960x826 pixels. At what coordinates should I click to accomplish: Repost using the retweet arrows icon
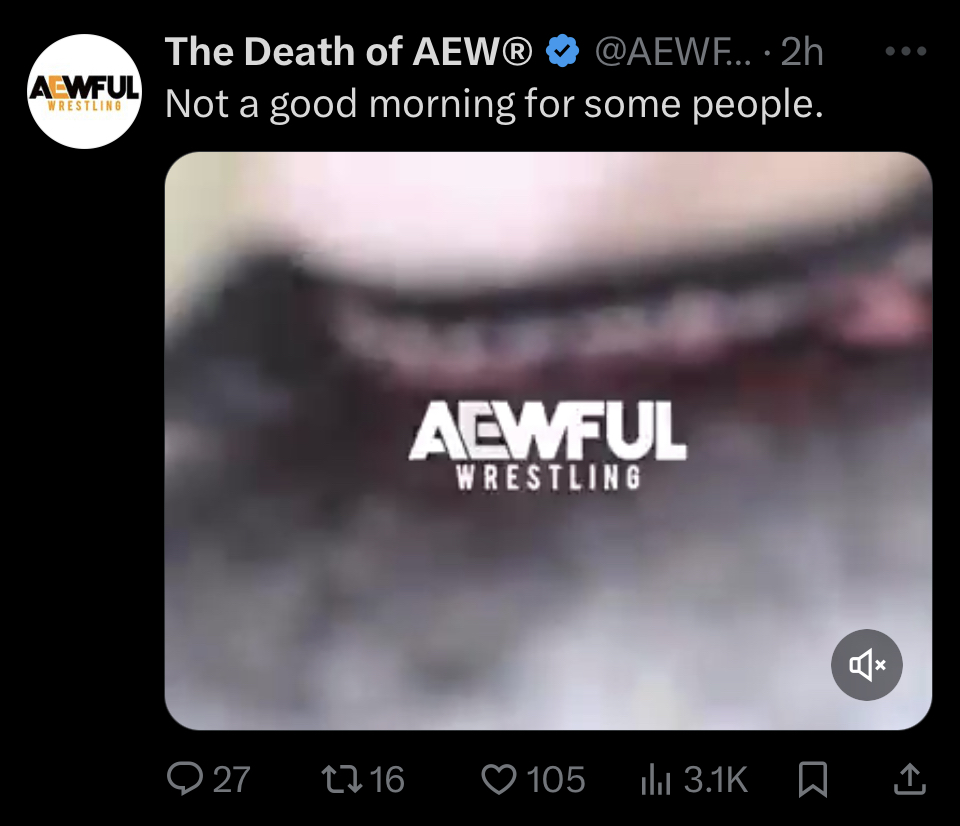tap(343, 779)
